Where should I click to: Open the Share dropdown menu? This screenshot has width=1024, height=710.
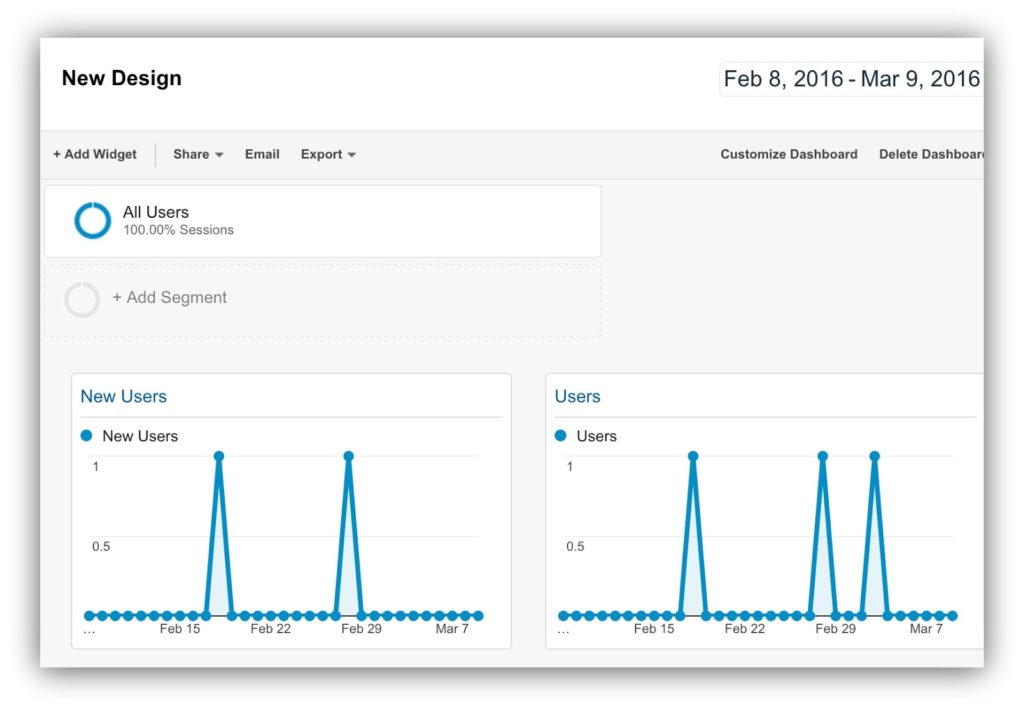(197, 154)
